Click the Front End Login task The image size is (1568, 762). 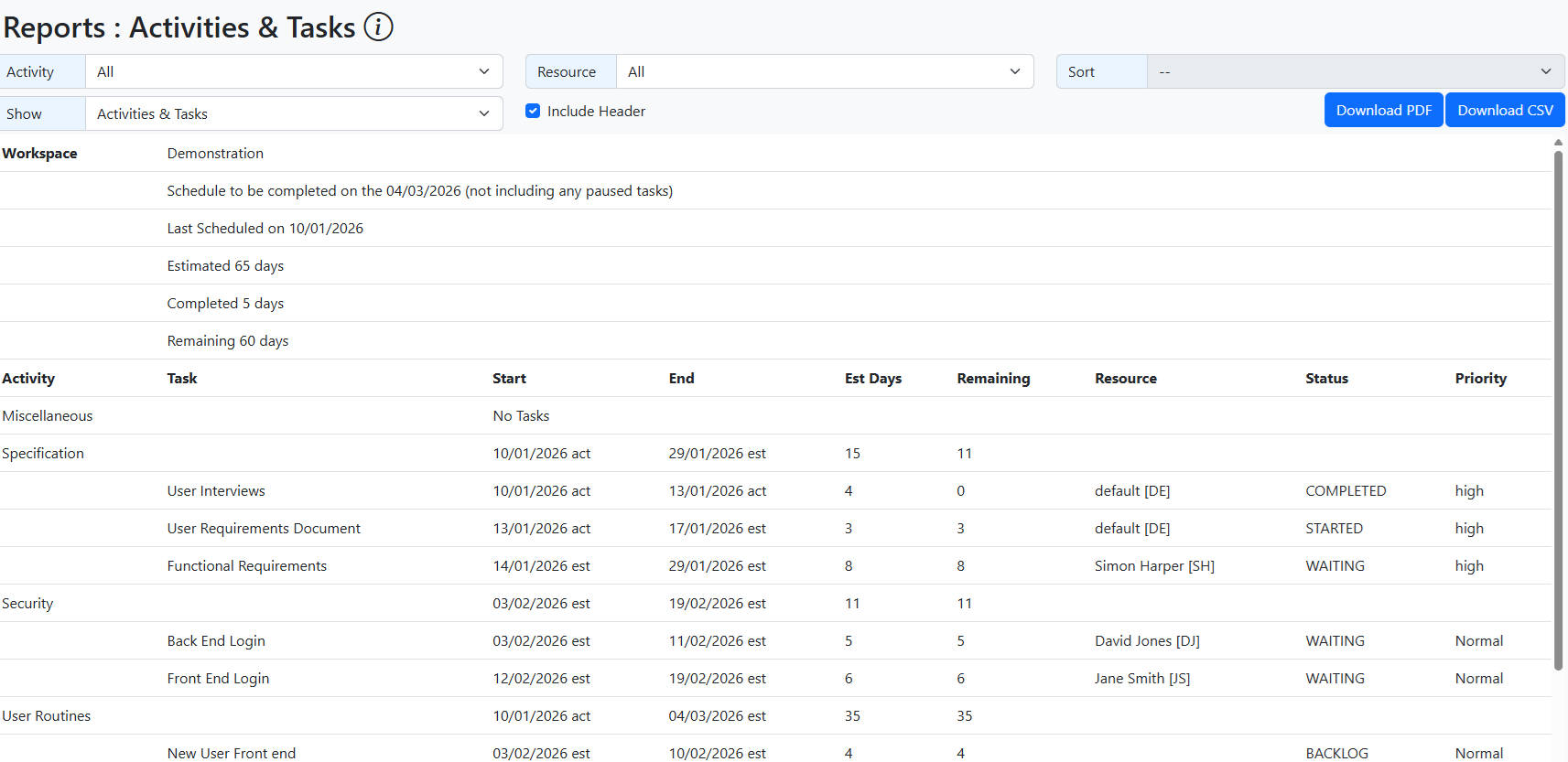(x=218, y=679)
